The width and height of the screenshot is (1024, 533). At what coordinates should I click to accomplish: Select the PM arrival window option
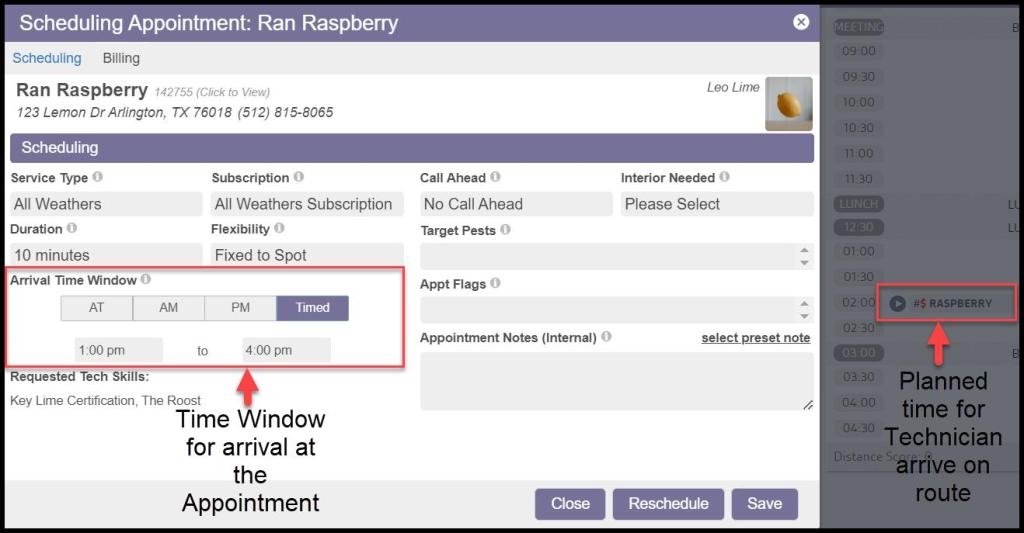(240, 308)
